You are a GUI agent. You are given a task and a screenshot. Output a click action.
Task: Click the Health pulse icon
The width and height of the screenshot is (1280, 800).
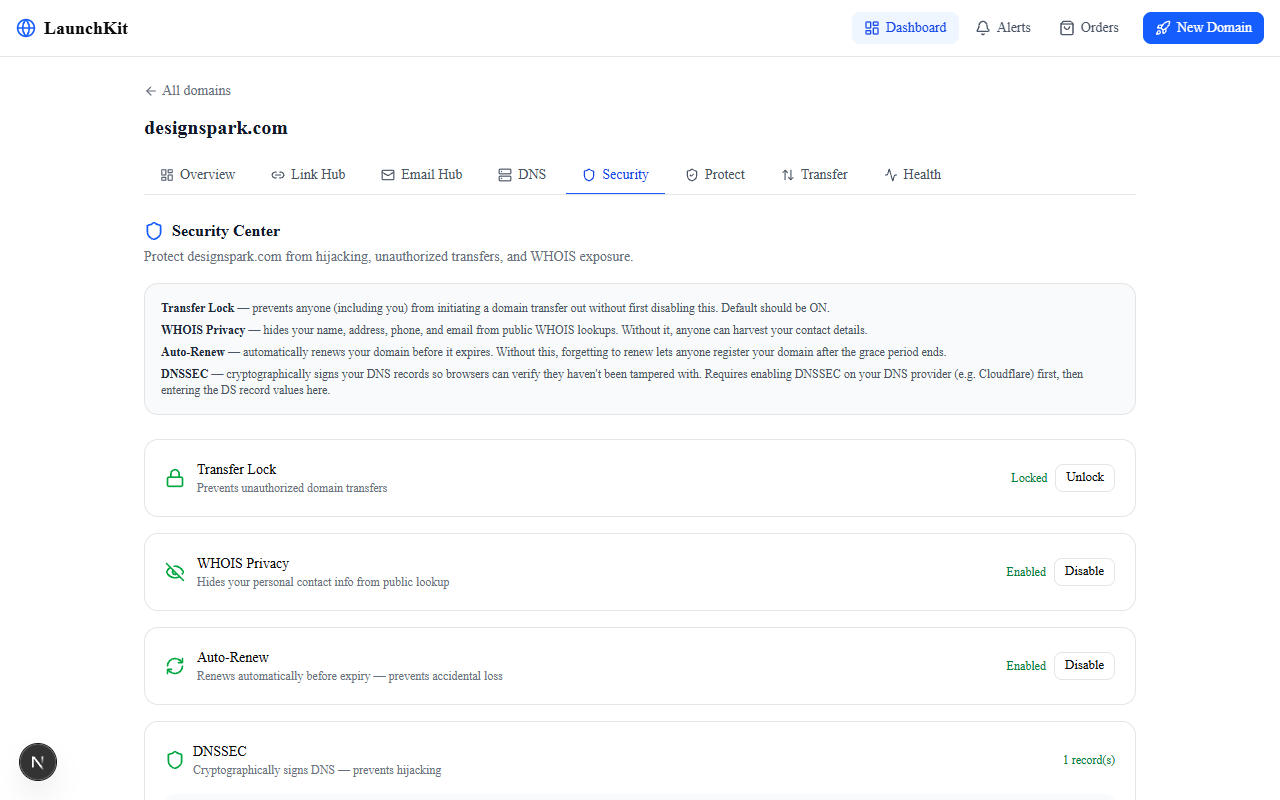pyautogui.click(x=891, y=175)
